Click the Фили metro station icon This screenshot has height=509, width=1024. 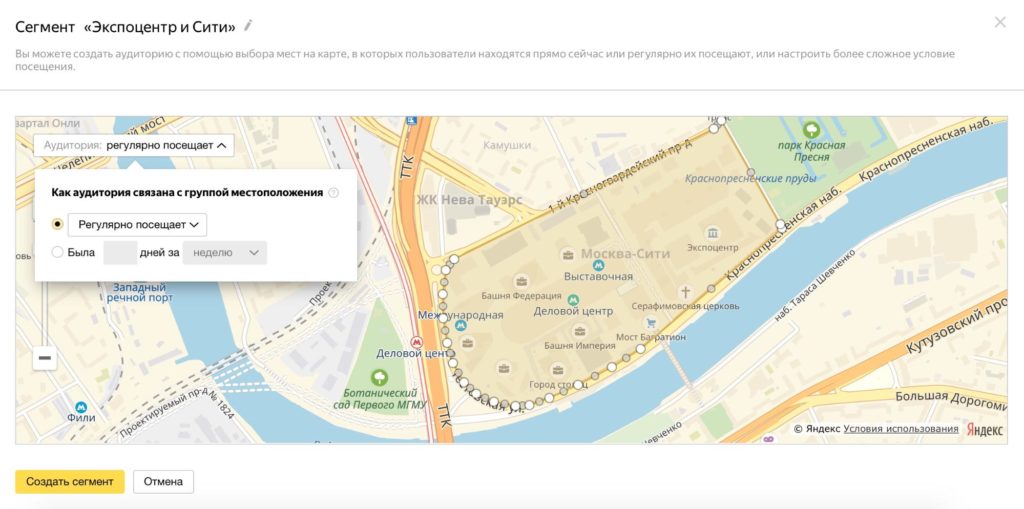[x=81, y=407]
